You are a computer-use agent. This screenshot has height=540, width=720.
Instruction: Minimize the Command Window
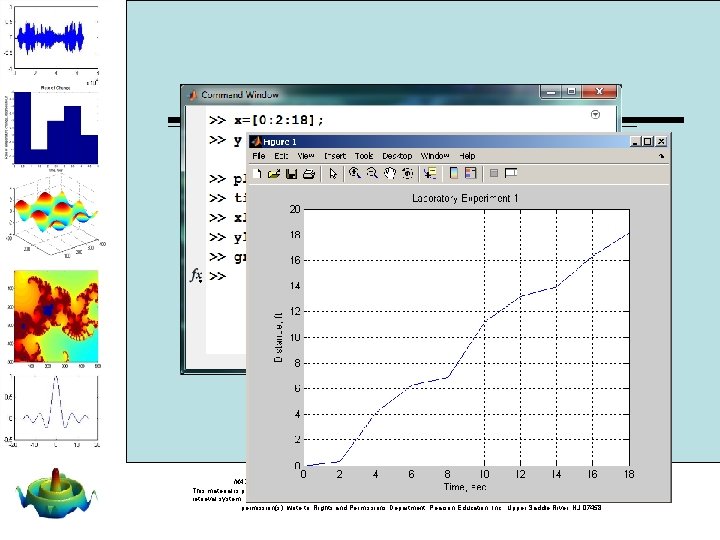tap(551, 92)
